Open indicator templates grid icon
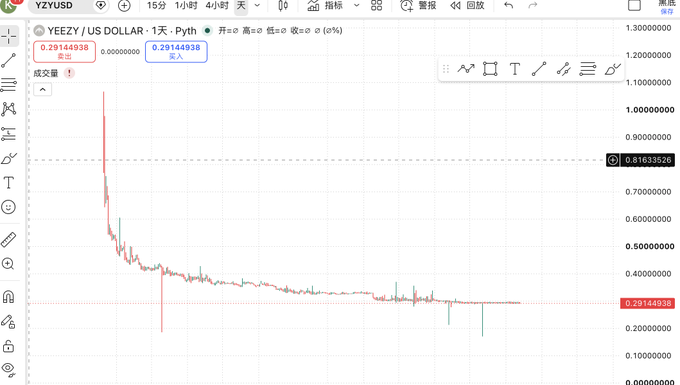 coord(376,6)
